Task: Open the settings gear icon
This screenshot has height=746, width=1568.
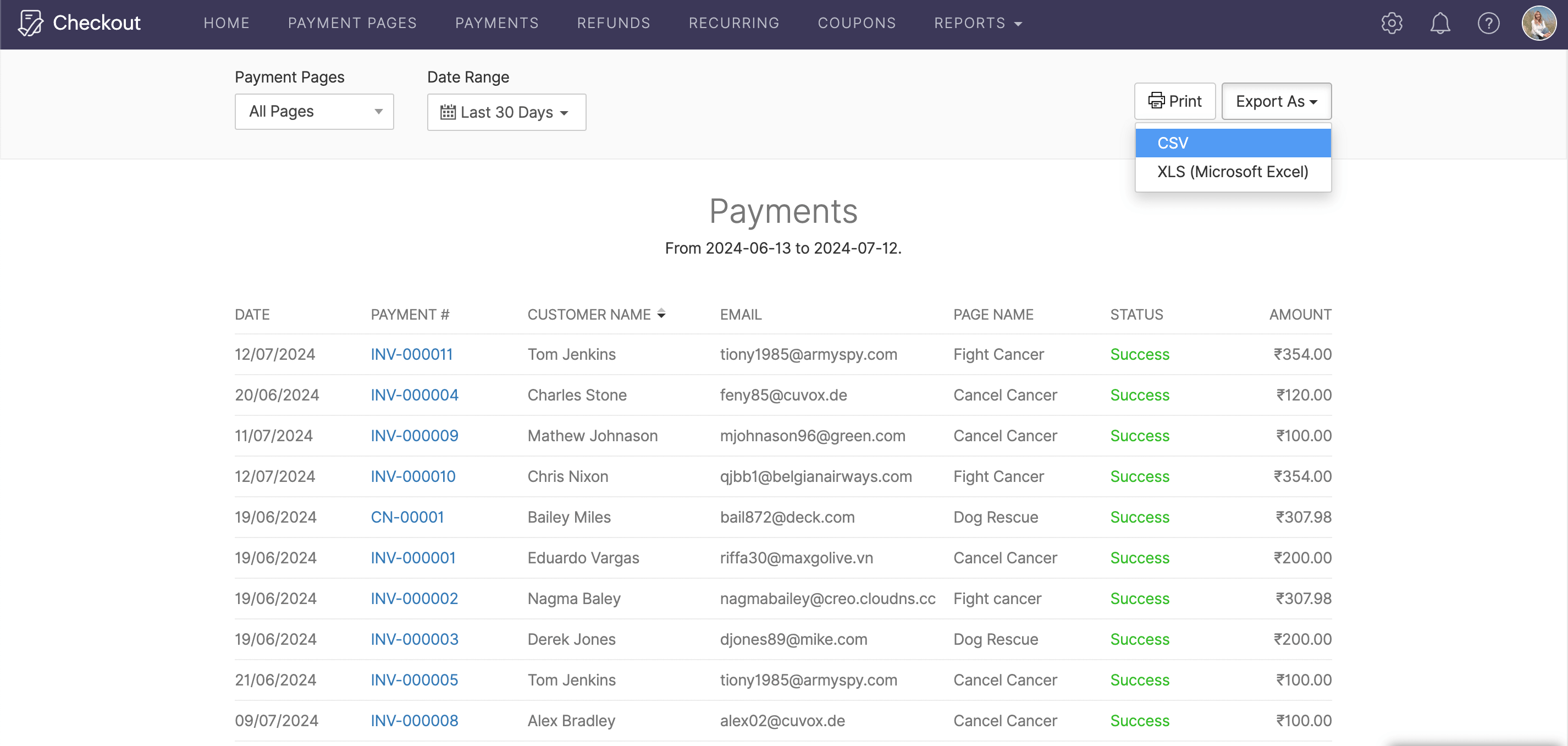Action: click(x=1392, y=23)
